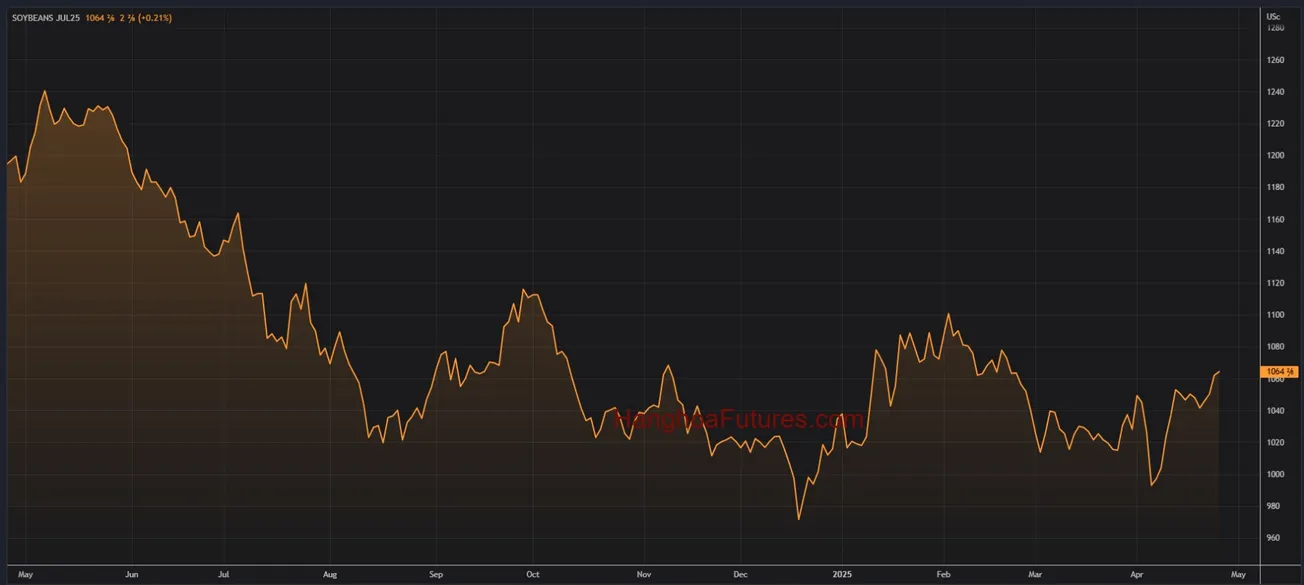Click the HanghoaFutures.com watermark
The image size is (1304, 585).
pos(739,420)
